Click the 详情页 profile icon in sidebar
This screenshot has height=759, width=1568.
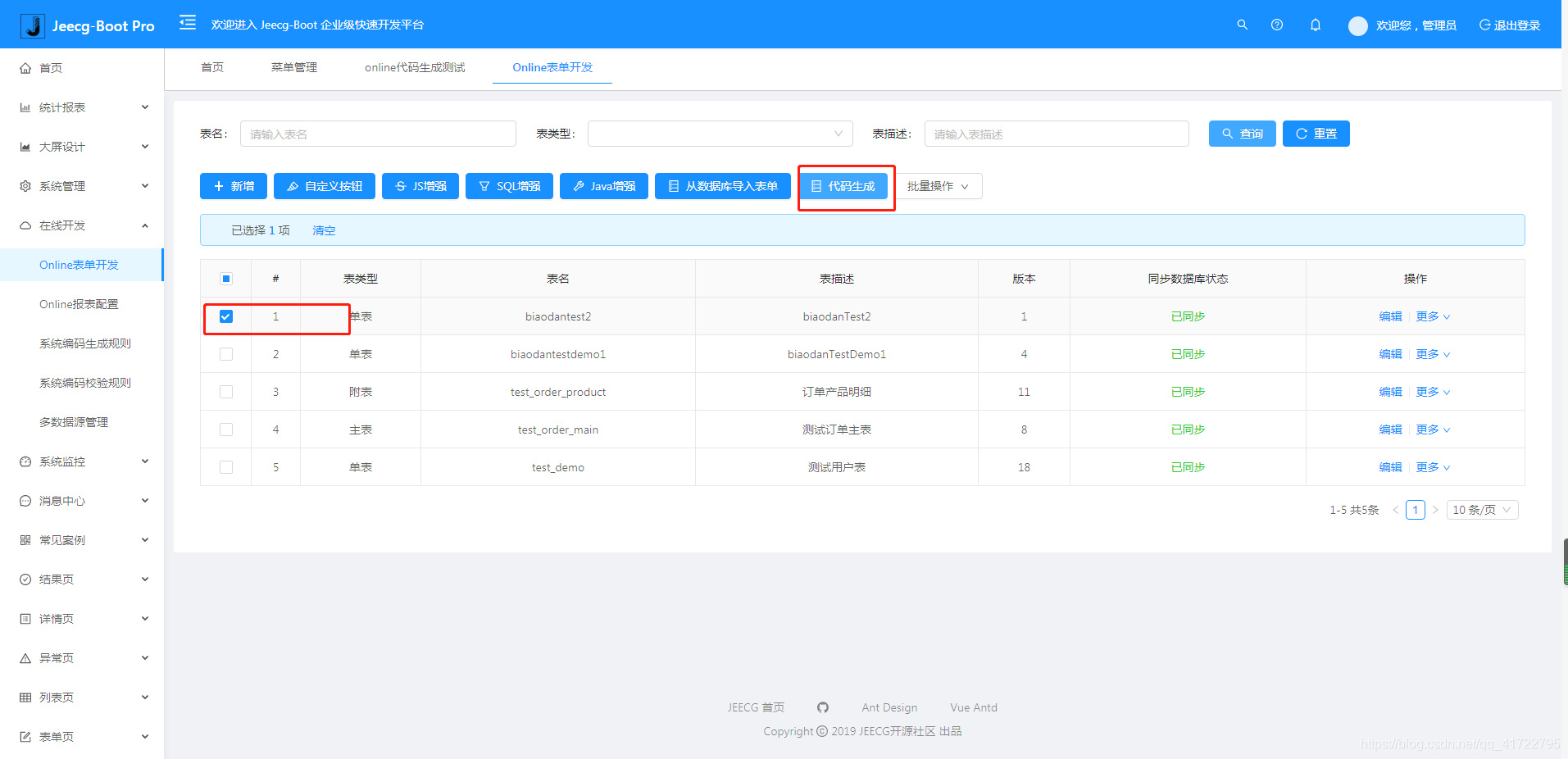click(x=25, y=619)
